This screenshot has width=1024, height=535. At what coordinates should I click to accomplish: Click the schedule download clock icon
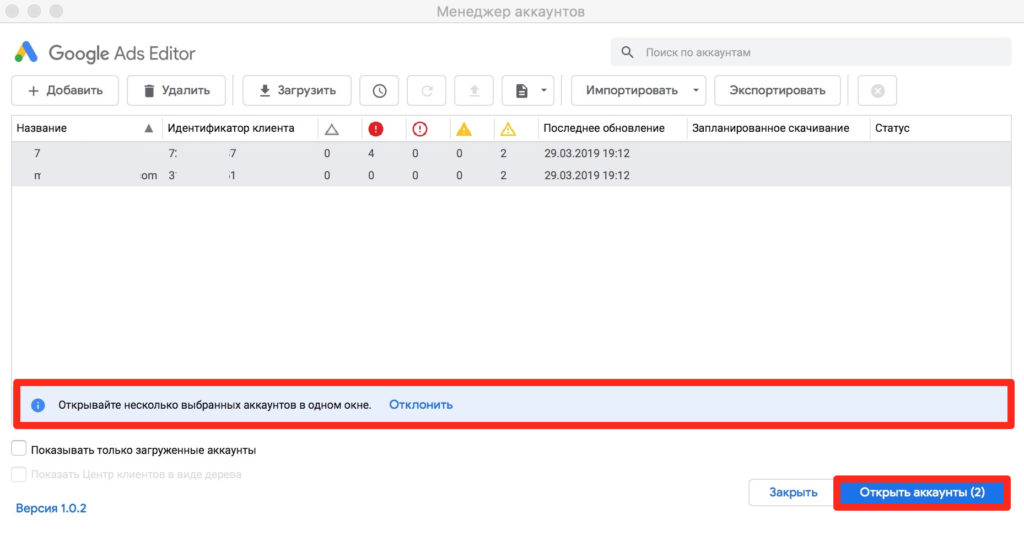pyautogui.click(x=380, y=91)
